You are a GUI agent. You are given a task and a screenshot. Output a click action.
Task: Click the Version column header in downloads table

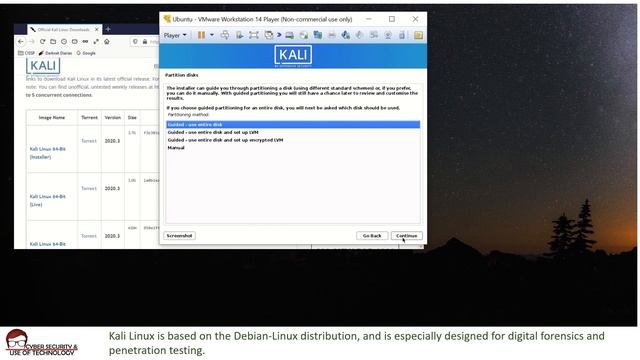point(113,118)
